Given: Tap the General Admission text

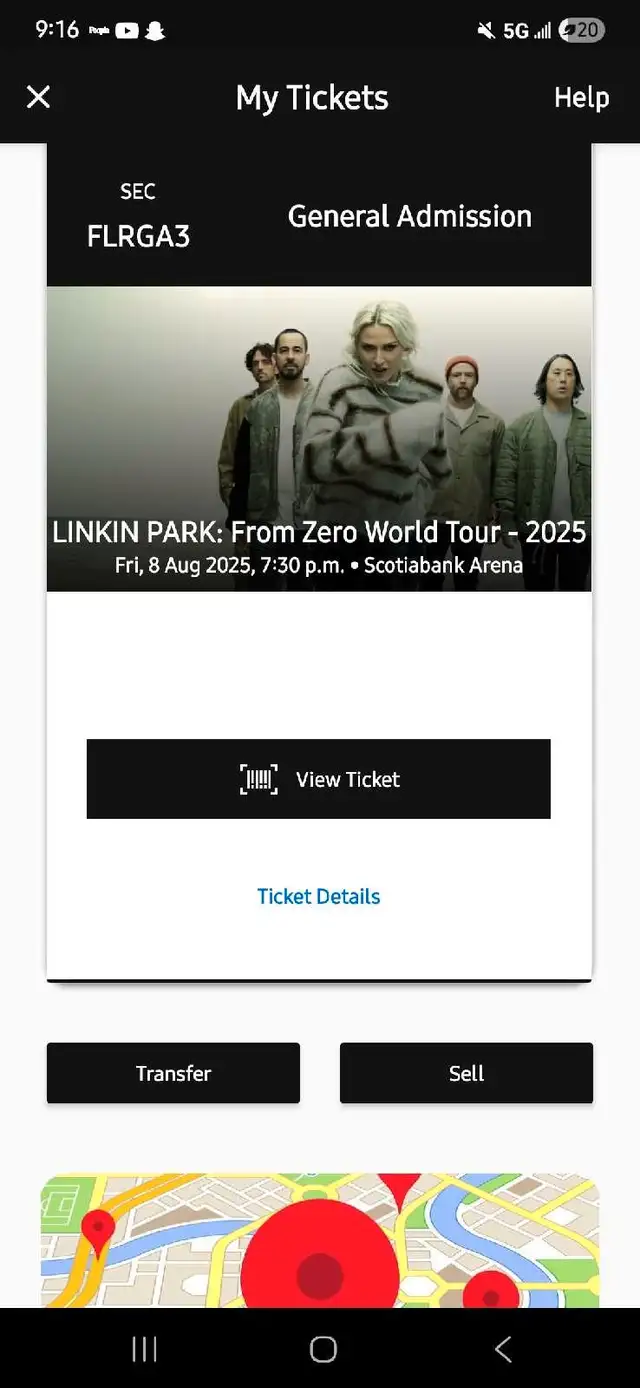Looking at the screenshot, I should pyautogui.click(x=410, y=216).
